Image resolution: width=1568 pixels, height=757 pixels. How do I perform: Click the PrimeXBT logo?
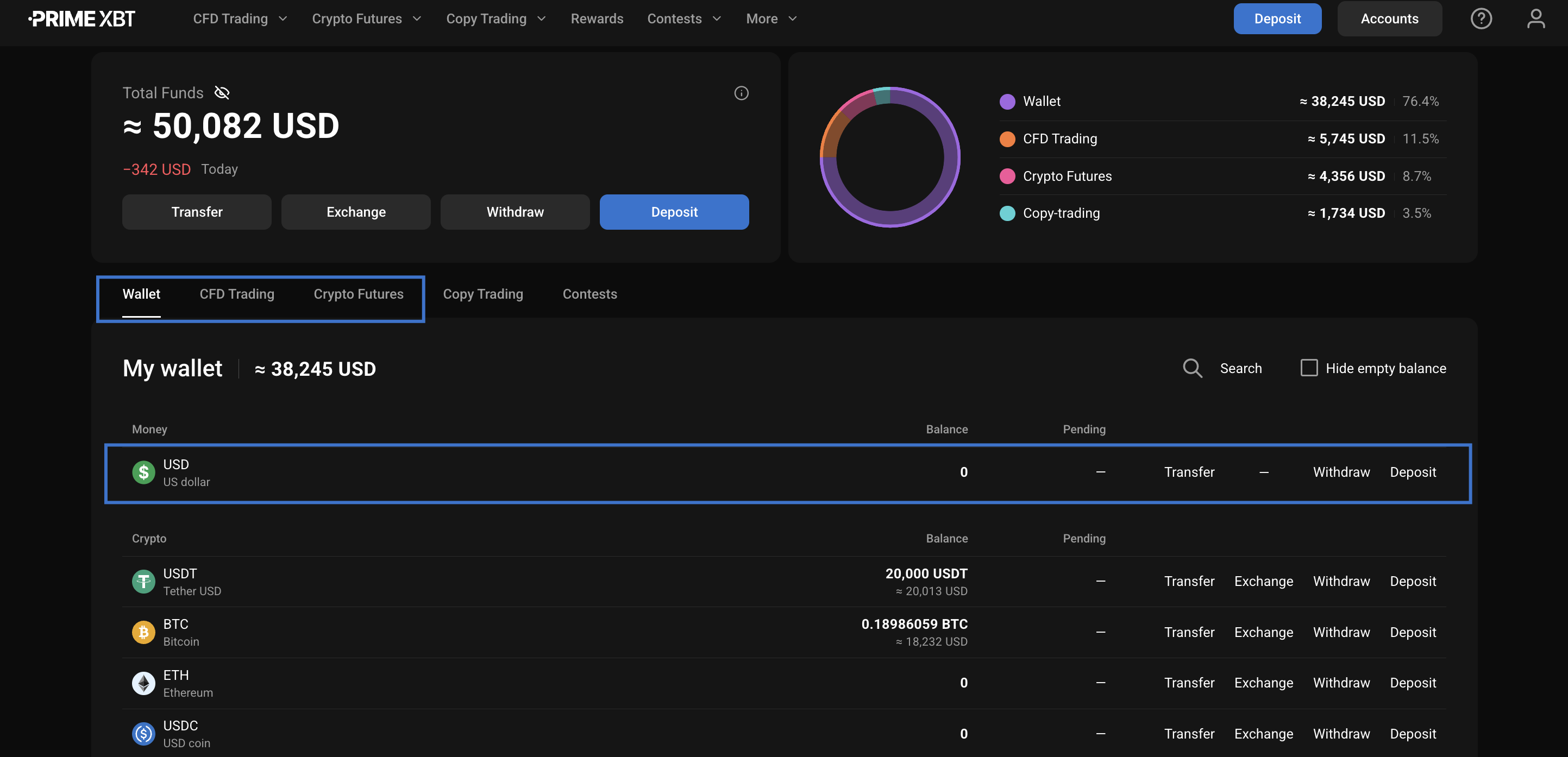[x=81, y=19]
